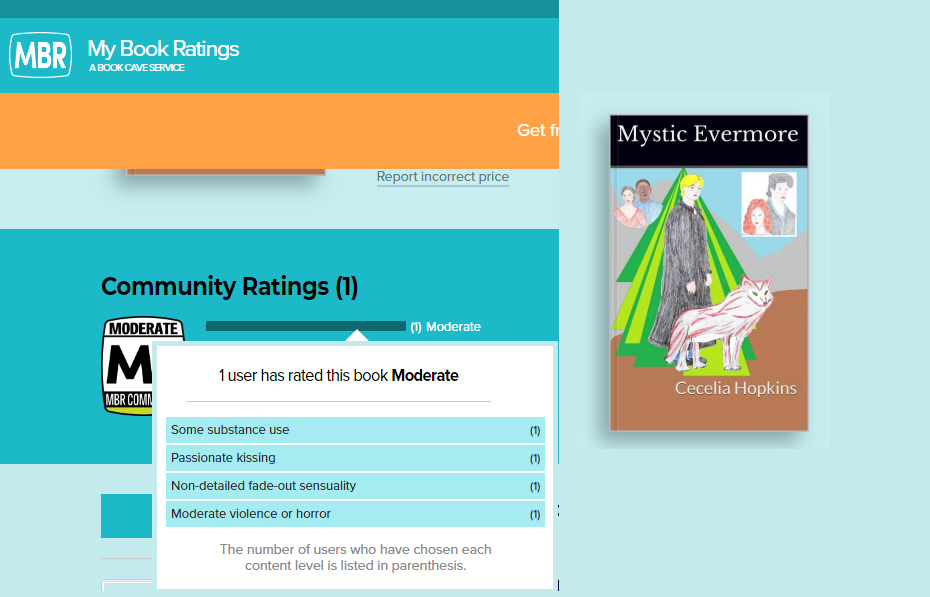Click the MBR logo icon
Image resolution: width=930 pixels, height=597 pixels.
40,55
